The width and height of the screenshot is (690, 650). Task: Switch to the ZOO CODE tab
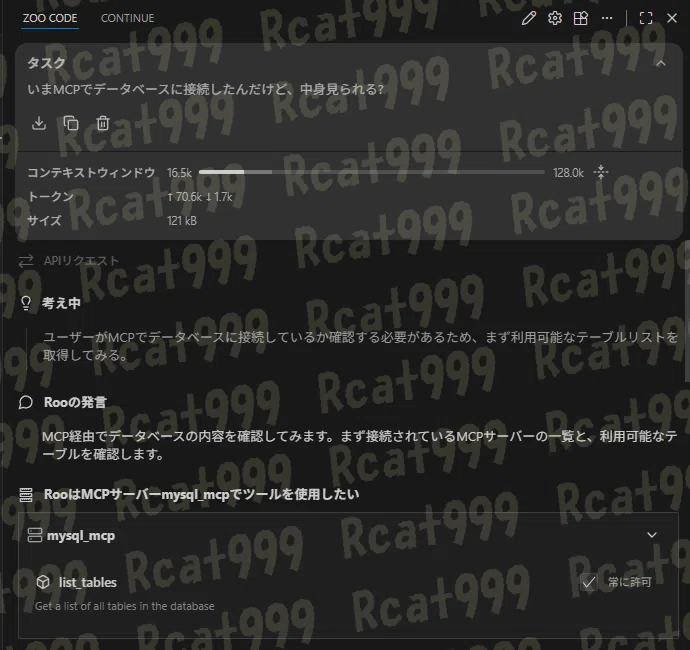coord(50,18)
